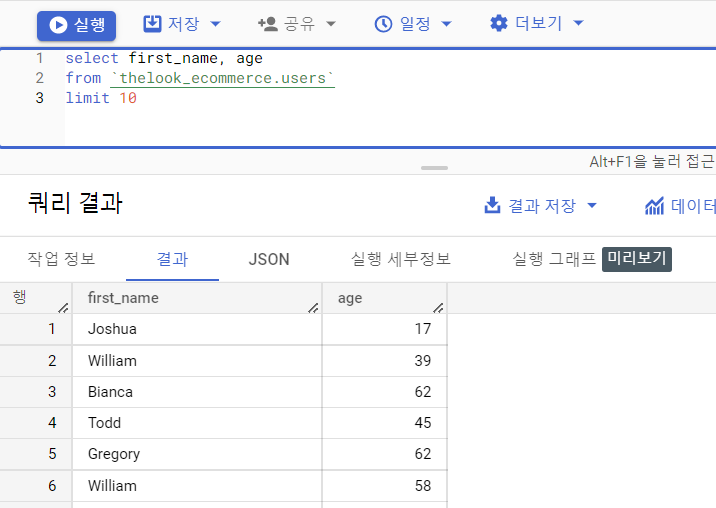Expand the 공유 dropdown arrow
Viewport: 716px width, 508px height.
click(331, 24)
